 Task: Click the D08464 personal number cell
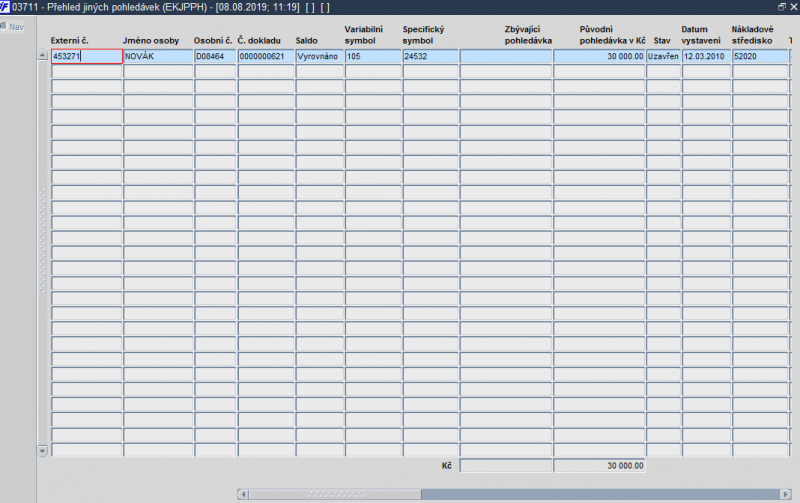pos(215,56)
